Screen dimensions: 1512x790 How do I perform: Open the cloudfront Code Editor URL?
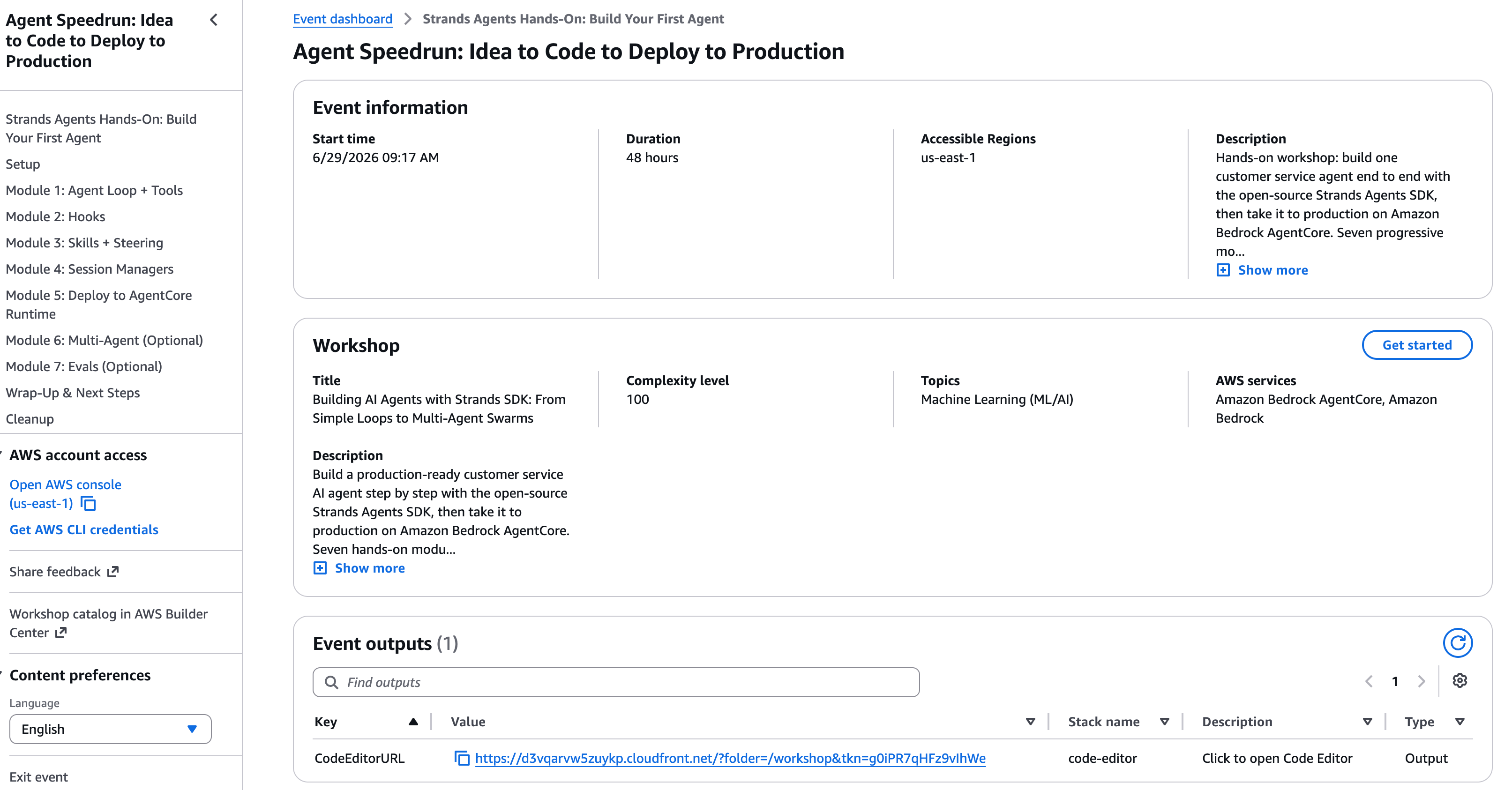click(730, 758)
